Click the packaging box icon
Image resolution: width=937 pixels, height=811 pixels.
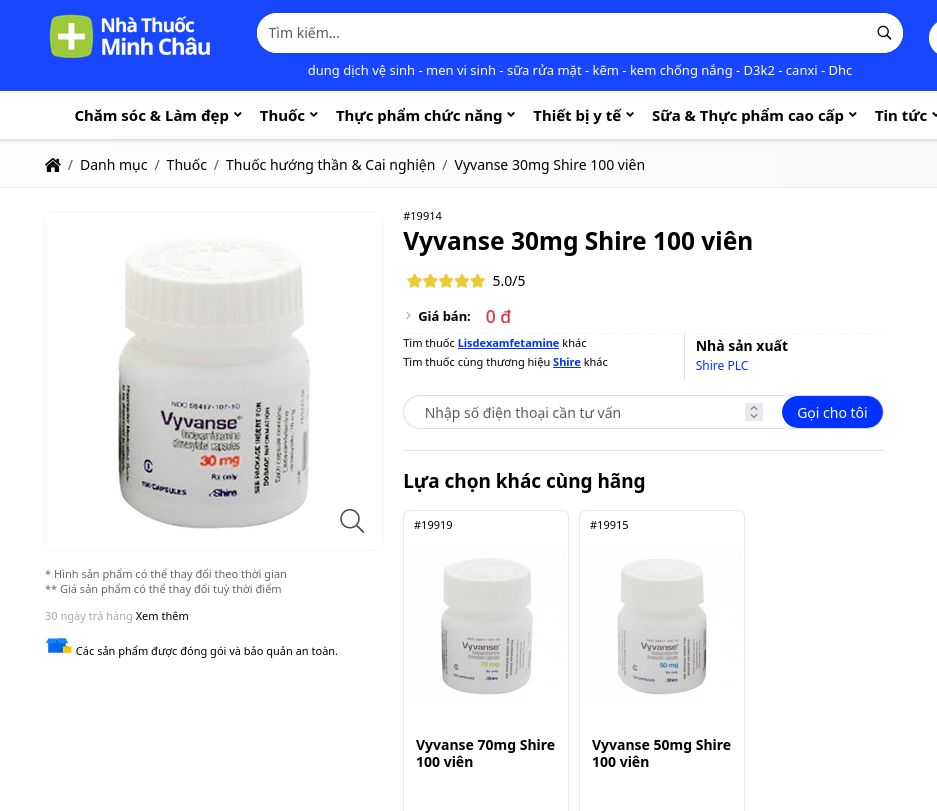coord(59,646)
